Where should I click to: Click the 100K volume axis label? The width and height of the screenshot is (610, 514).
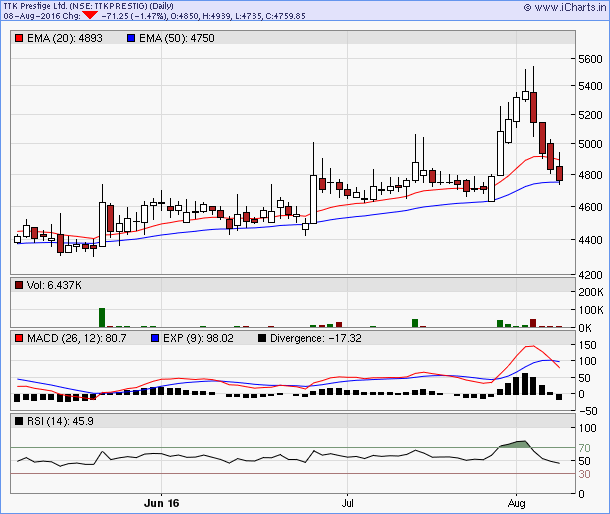591,310
